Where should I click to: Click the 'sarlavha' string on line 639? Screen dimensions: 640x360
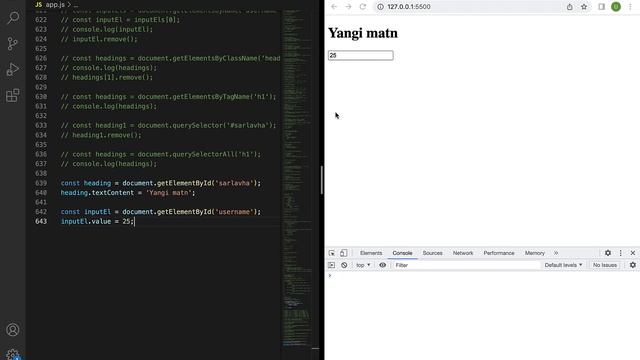click(234, 183)
